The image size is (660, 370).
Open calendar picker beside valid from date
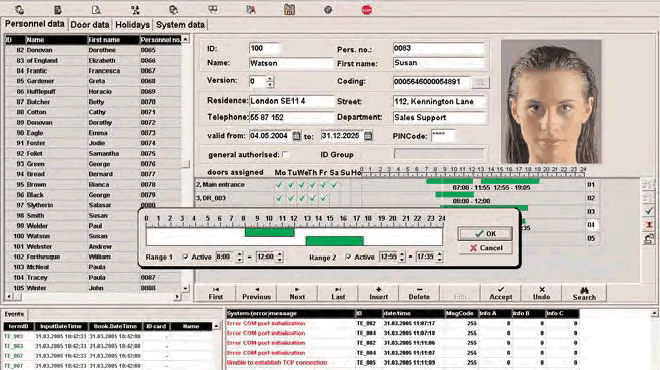pos(297,136)
